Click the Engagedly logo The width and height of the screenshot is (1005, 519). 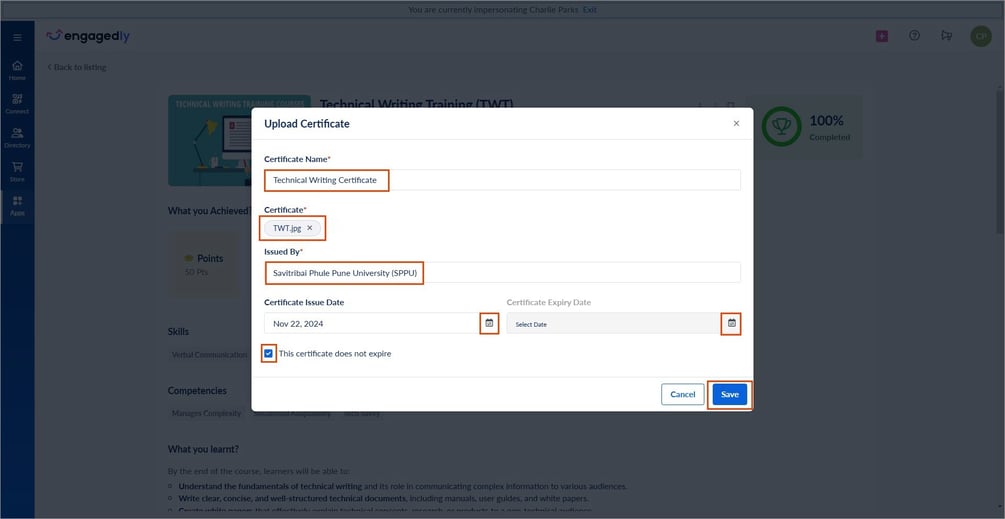click(88, 36)
